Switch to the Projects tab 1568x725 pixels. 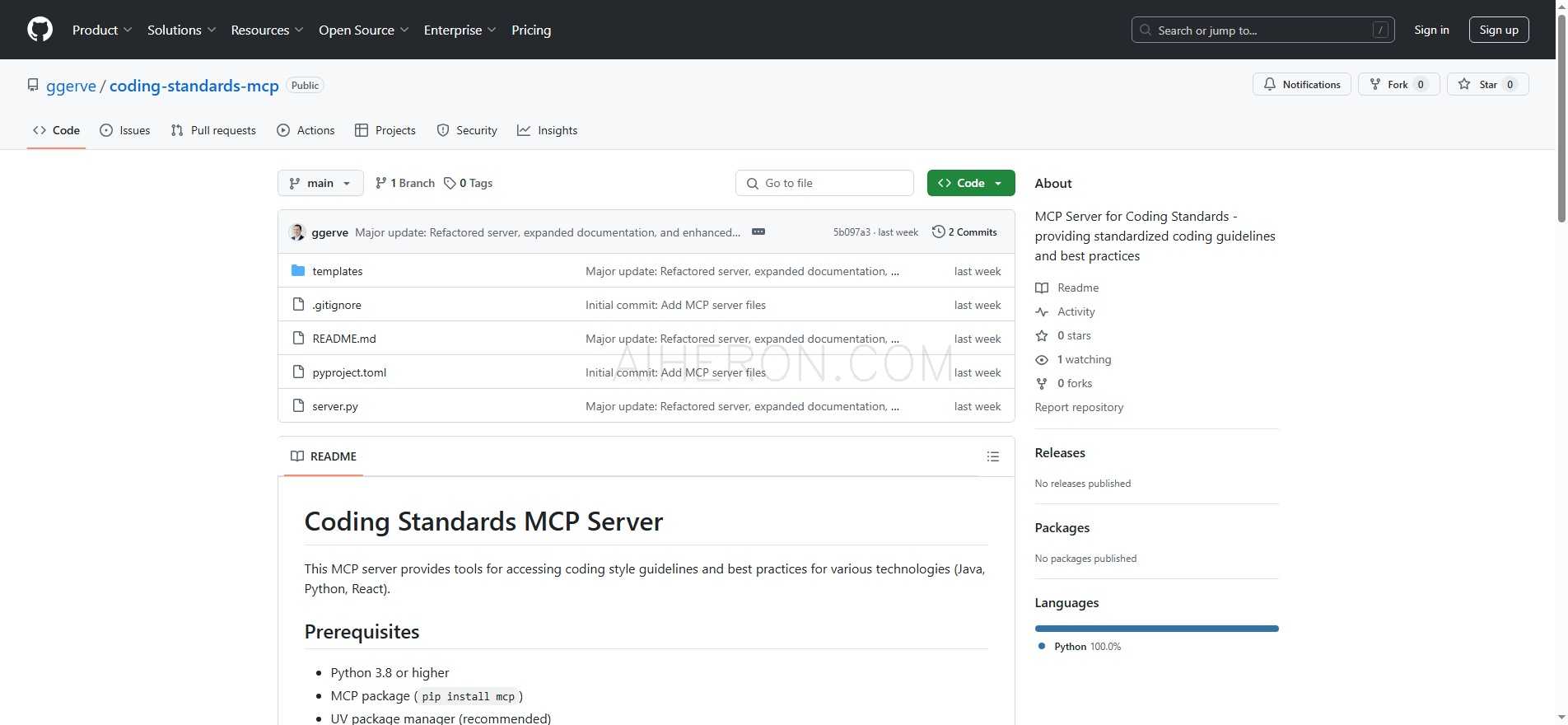[x=385, y=130]
